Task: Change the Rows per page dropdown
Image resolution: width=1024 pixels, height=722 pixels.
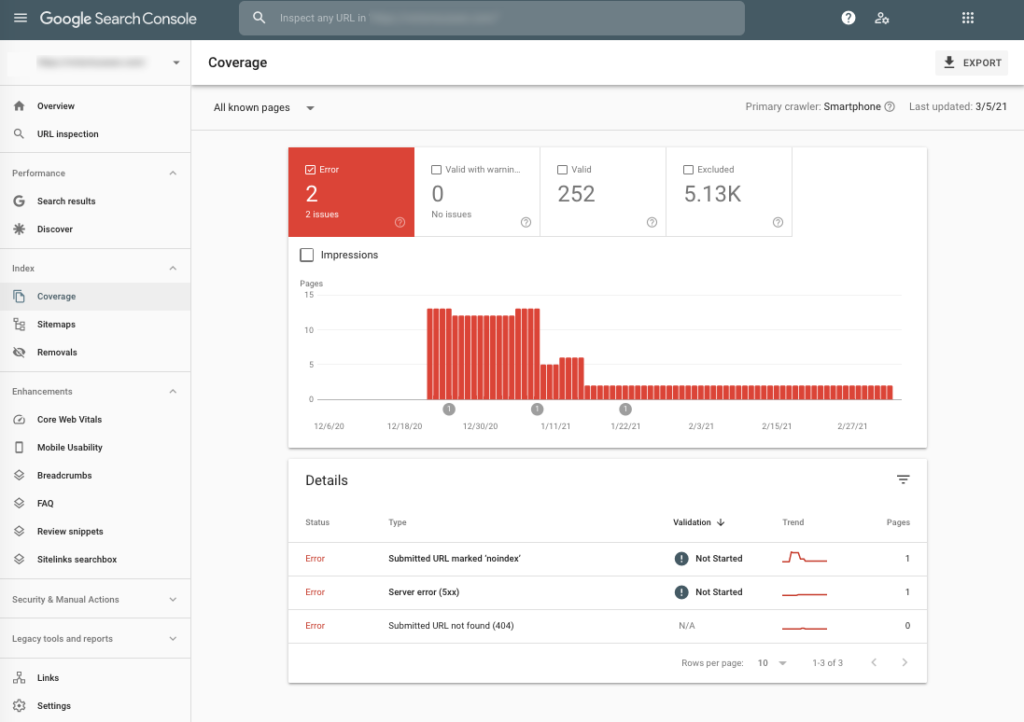Action: [771, 663]
